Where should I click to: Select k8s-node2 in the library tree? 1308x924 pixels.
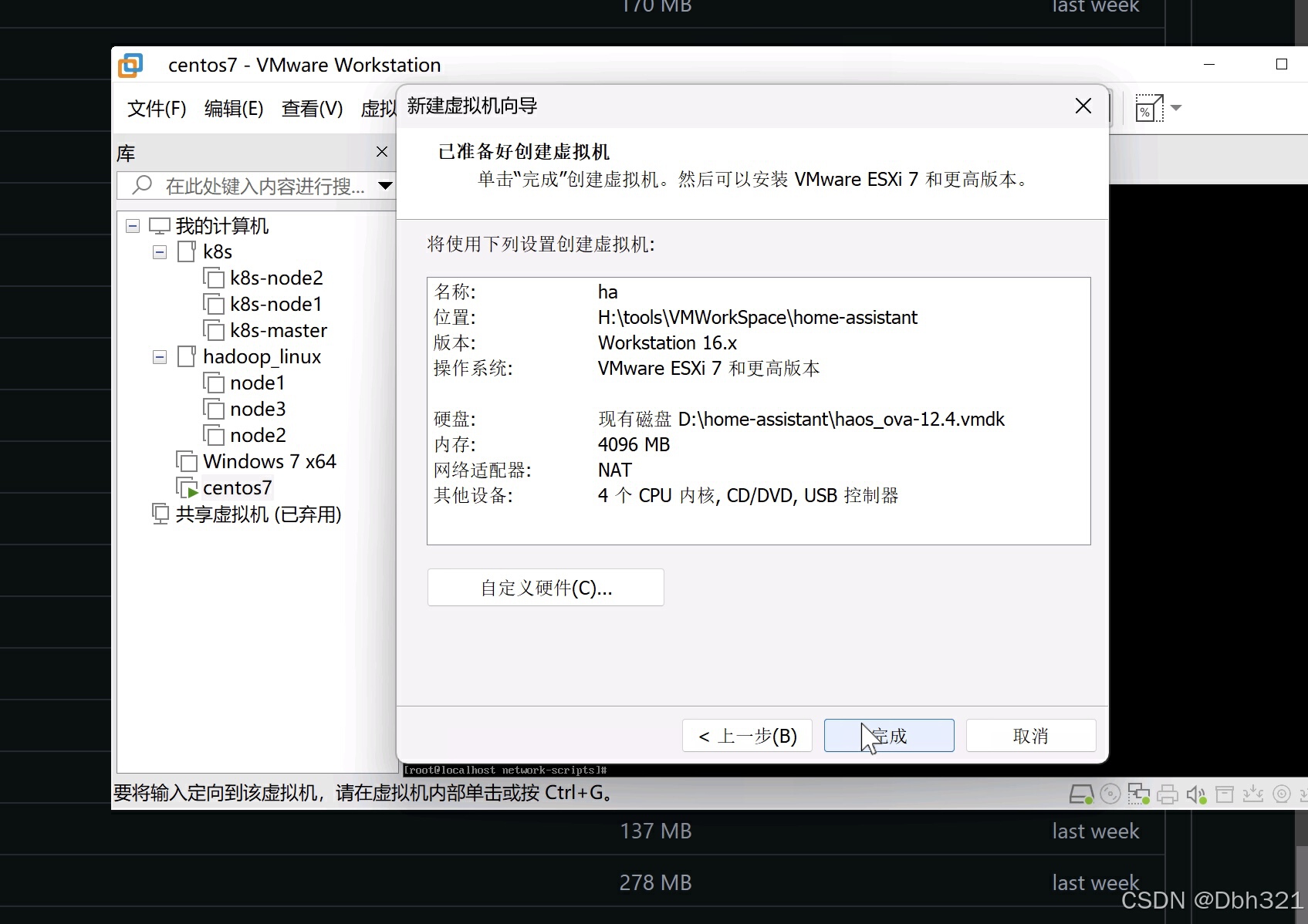tap(276, 278)
